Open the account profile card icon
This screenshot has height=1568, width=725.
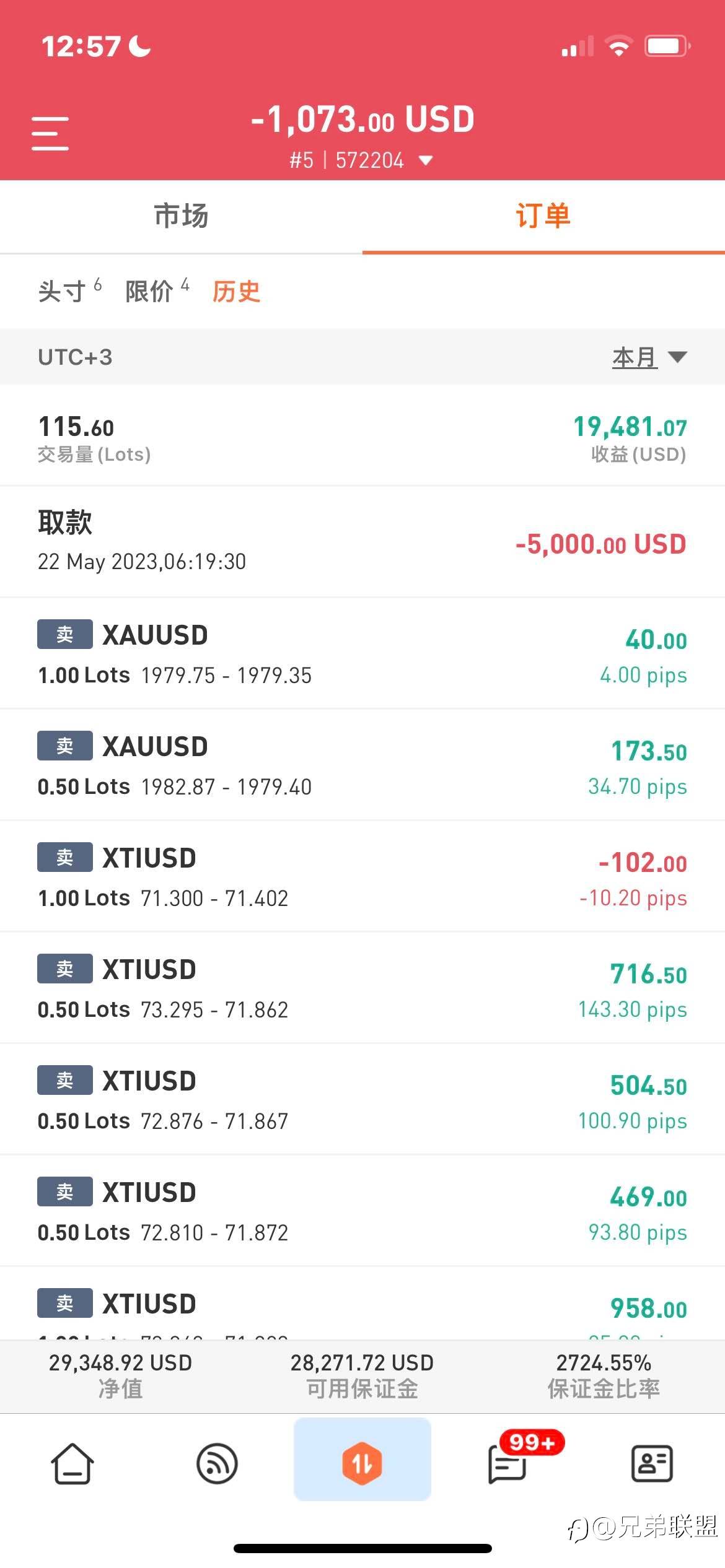pyautogui.click(x=652, y=1464)
